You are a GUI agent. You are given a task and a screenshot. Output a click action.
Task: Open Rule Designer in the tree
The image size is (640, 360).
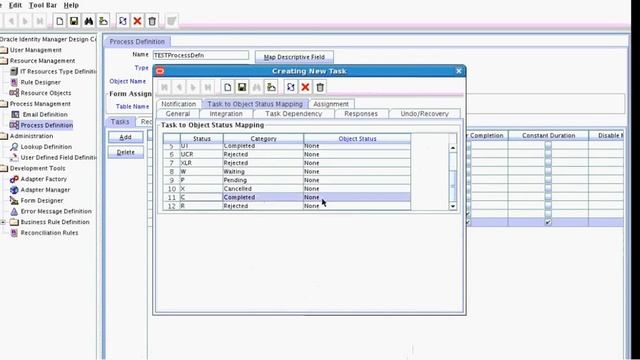pyautogui.click(x=36, y=82)
